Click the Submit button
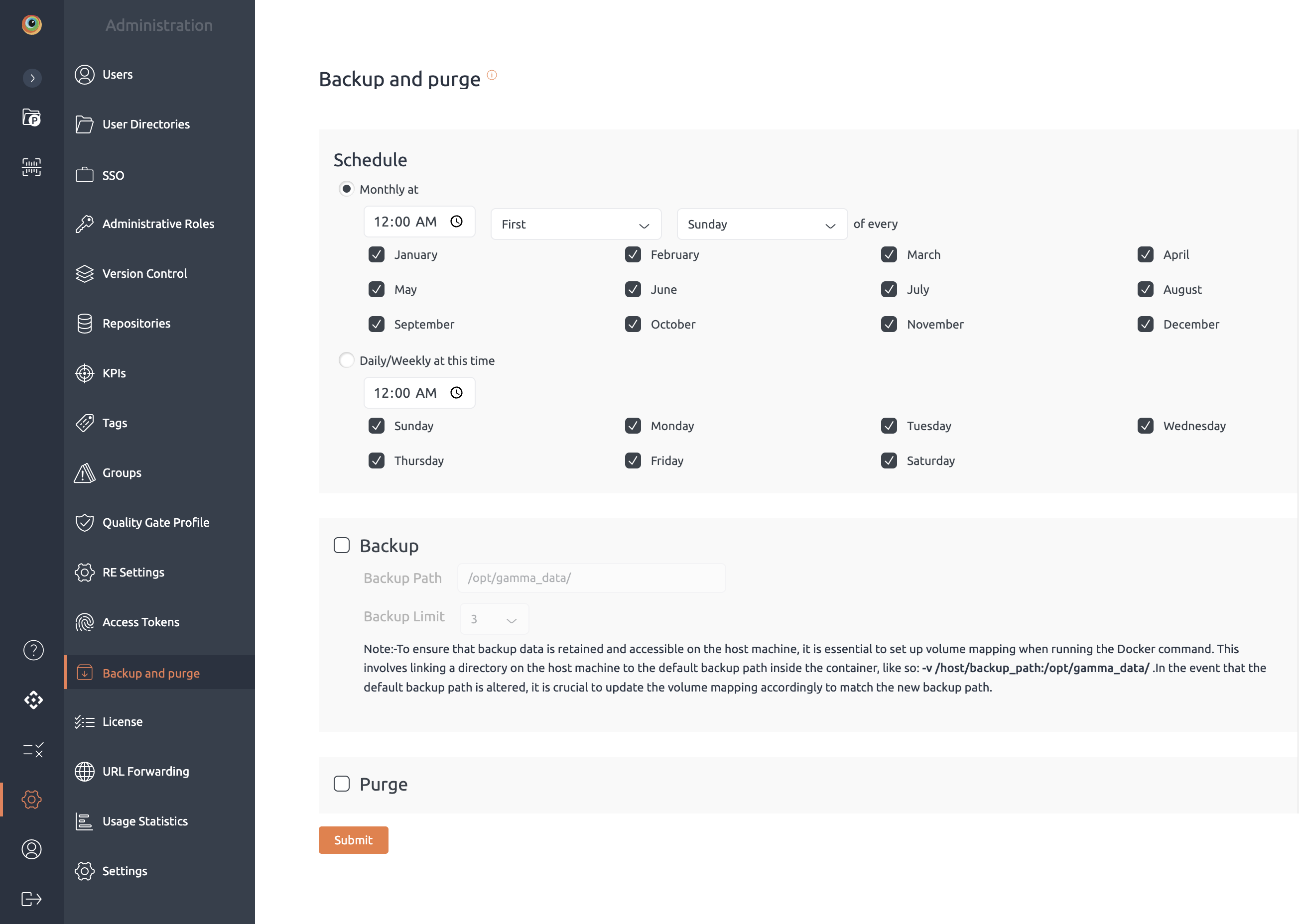The width and height of the screenshot is (1299, 924). coord(353,840)
